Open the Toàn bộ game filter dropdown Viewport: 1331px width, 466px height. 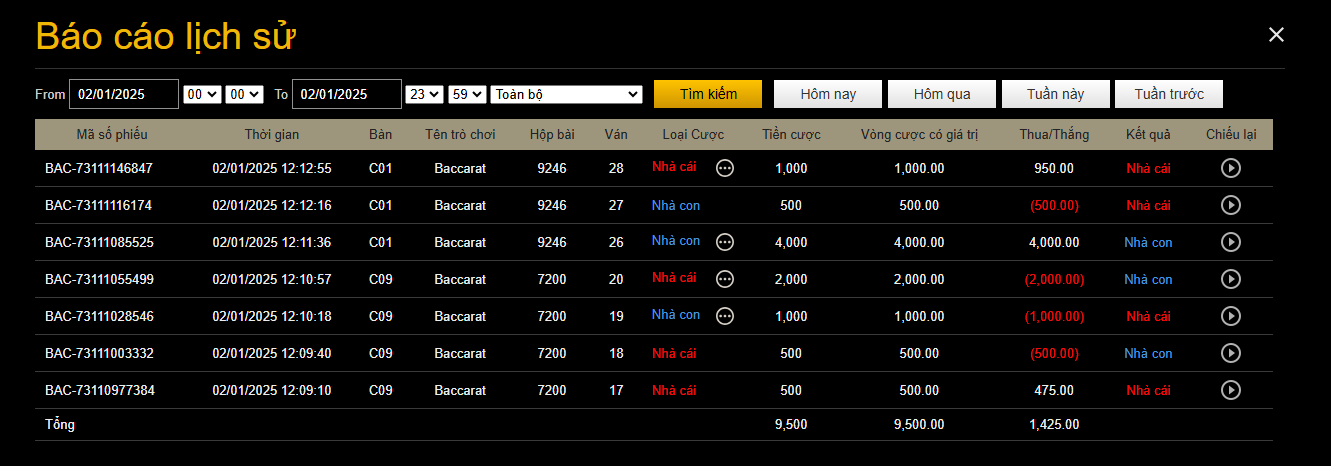tap(566, 94)
